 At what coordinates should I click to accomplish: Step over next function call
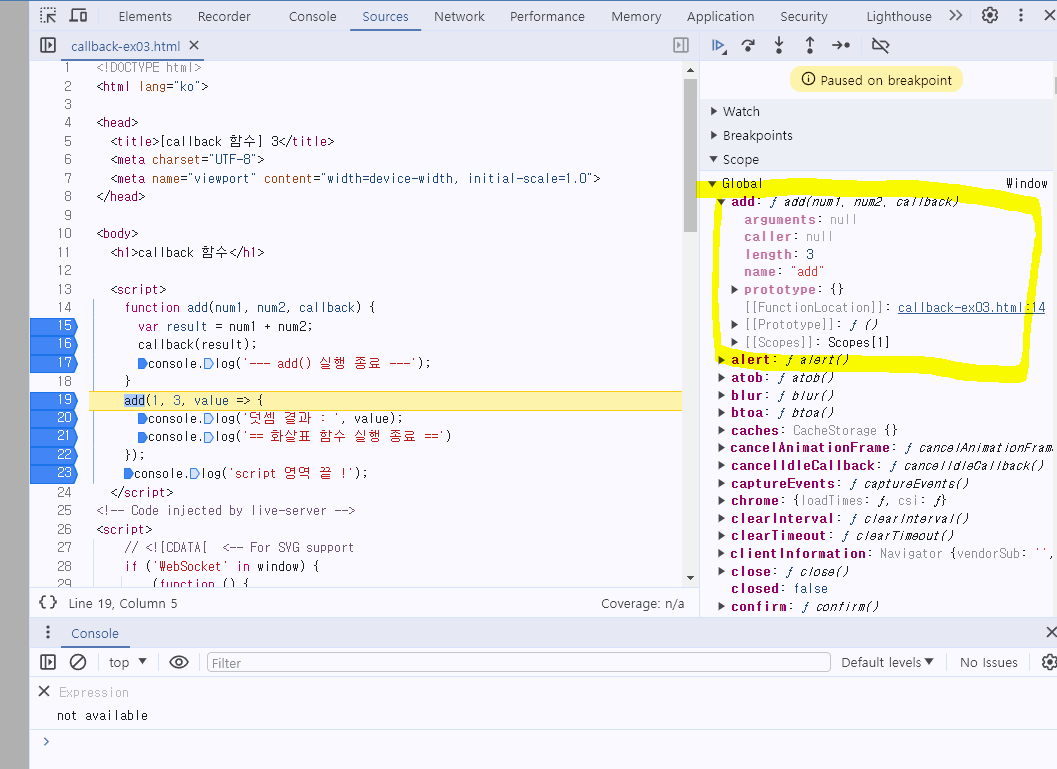(748, 45)
